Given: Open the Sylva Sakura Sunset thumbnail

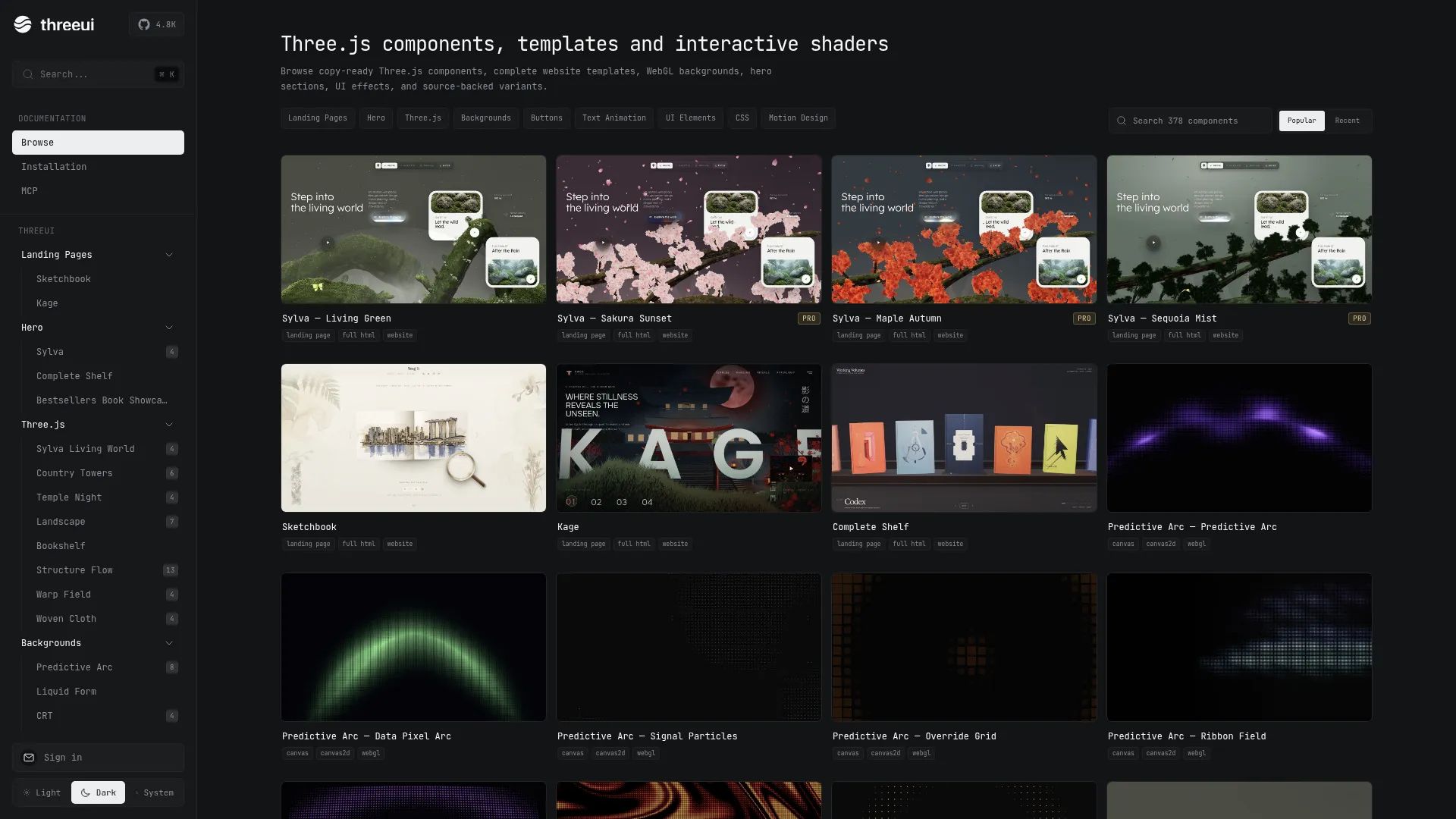Looking at the screenshot, I should click(689, 229).
